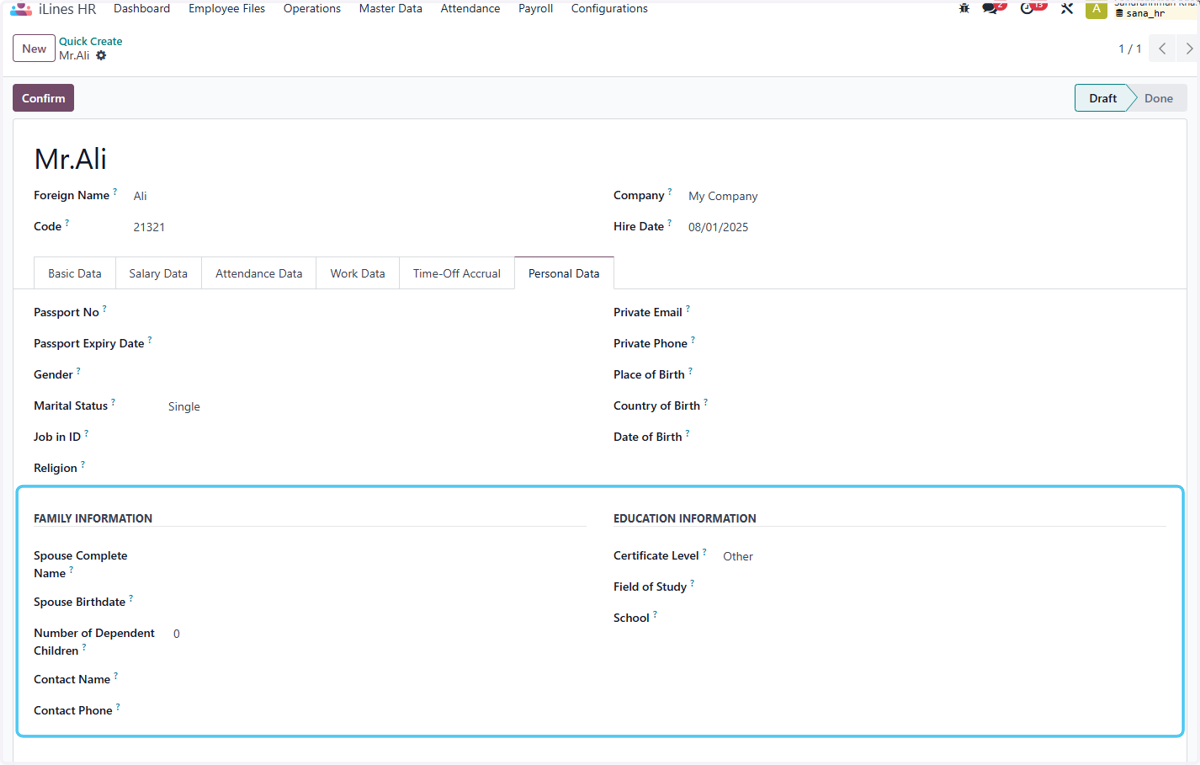Switch to the Work Data tab
The height and width of the screenshot is (765, 1200).
[358, 273]
